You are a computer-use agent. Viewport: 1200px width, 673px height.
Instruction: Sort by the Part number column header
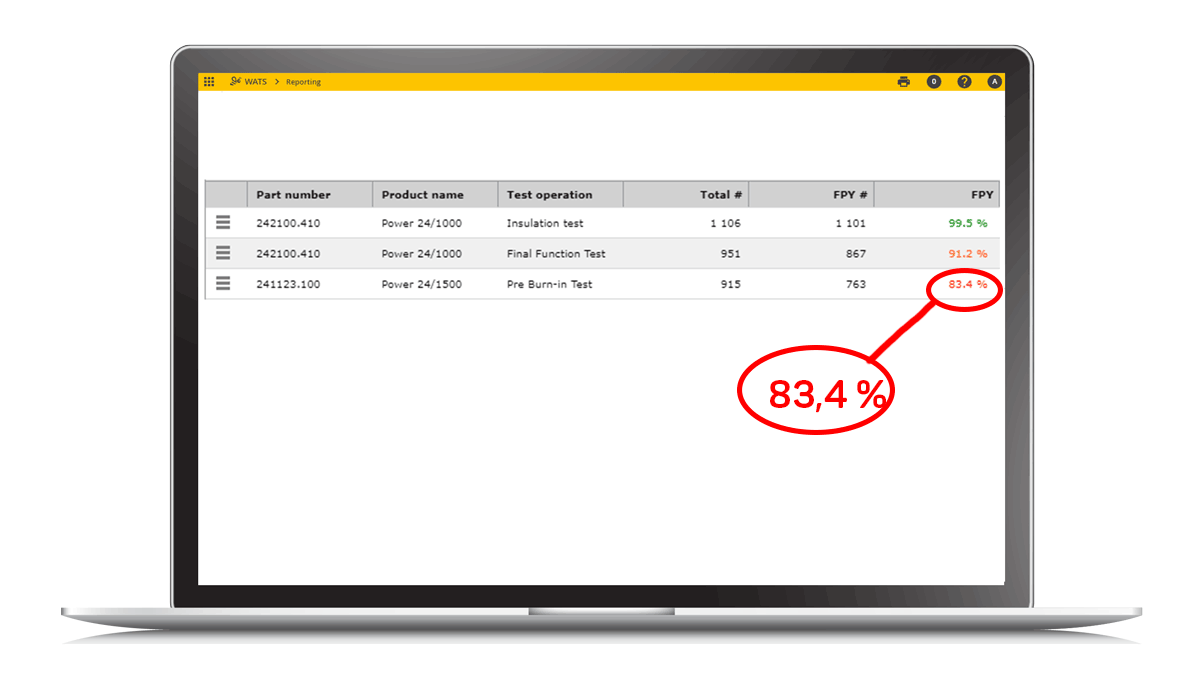293,195
